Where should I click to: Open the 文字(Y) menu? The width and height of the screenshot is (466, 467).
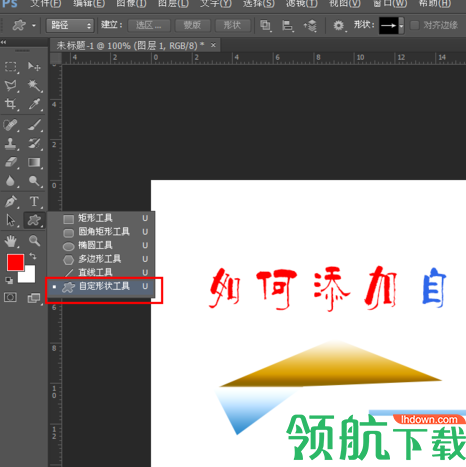(215, 3)
